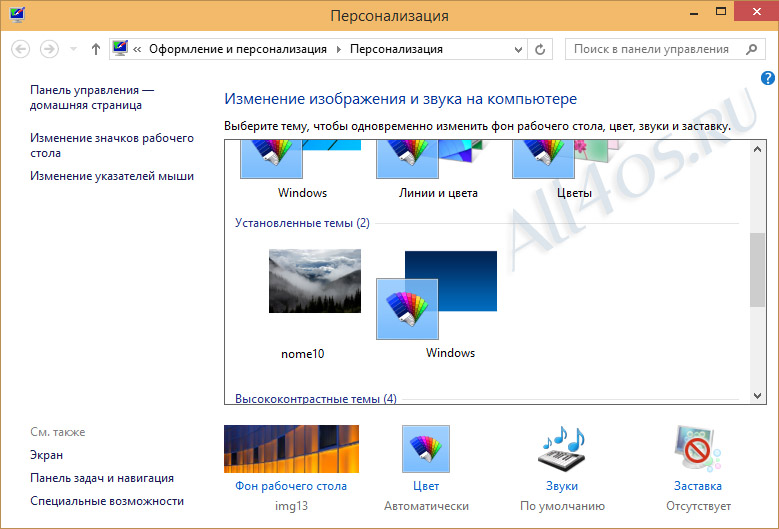Click the theme list scroll-down arrow

(x=757, y=395)
